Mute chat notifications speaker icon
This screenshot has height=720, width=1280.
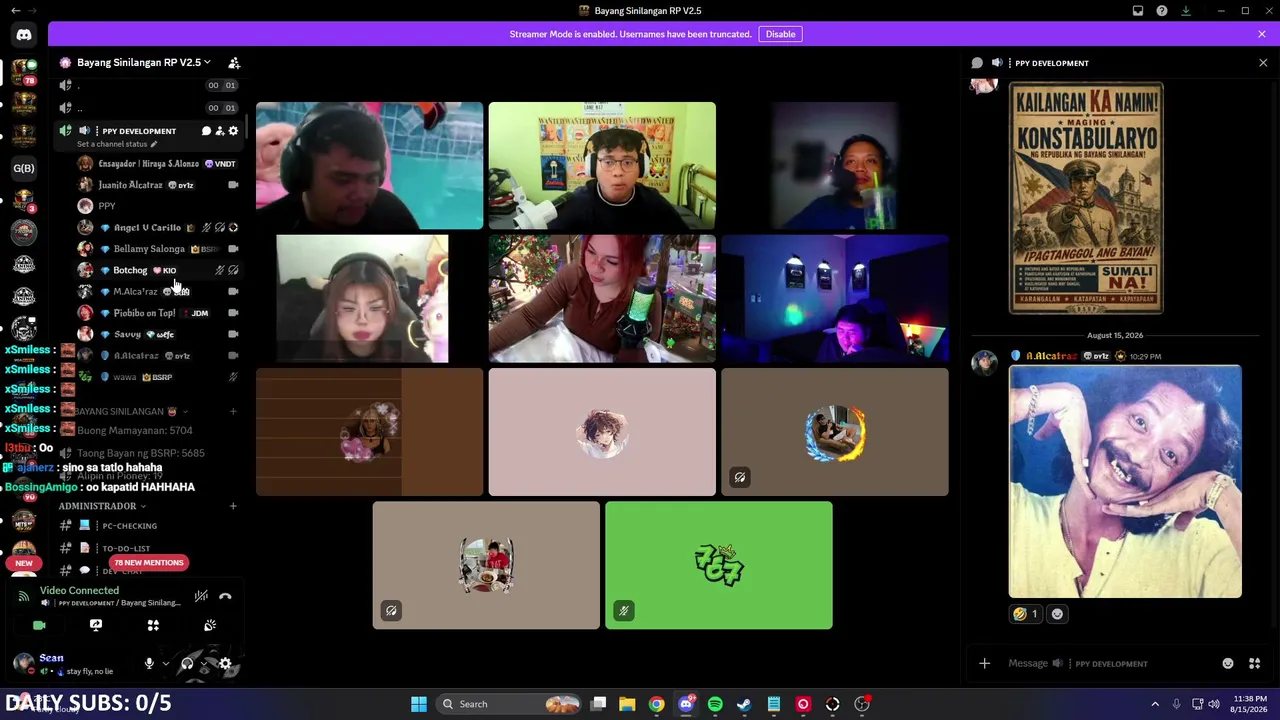pyautogui.click(x=997, y=63)
